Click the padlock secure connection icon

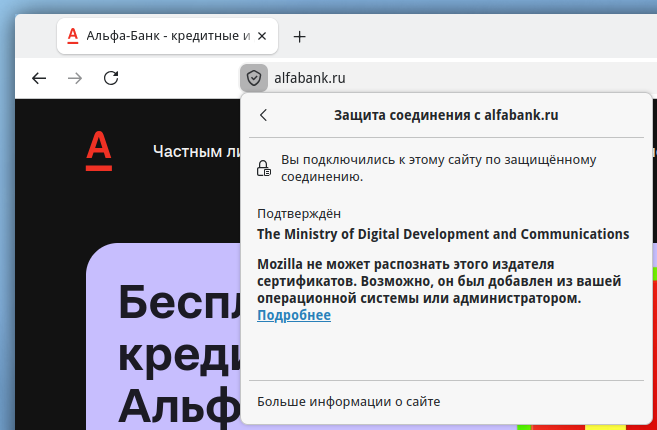(x=264, y=168)
